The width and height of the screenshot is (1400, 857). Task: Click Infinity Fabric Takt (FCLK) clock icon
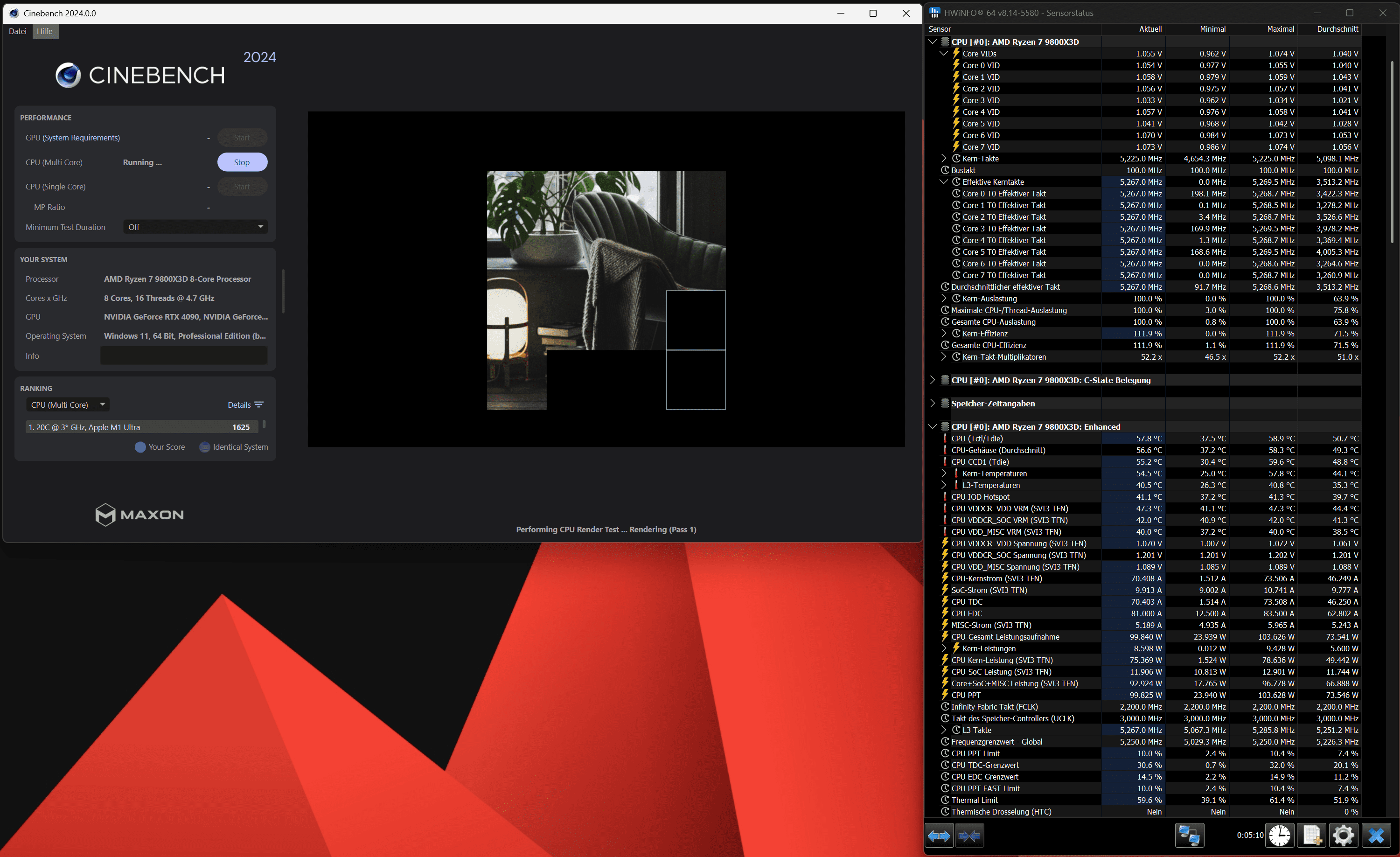[945, 707]
